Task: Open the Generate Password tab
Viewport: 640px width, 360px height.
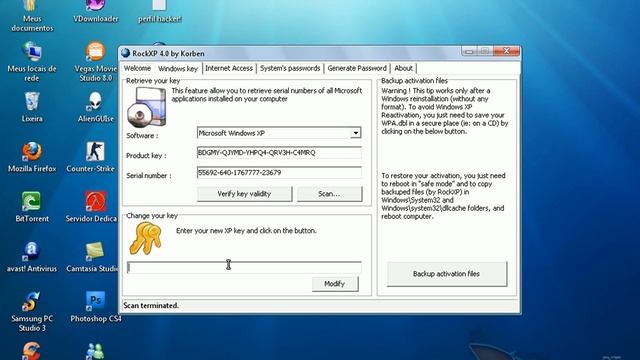Action: tap(357, 68)
